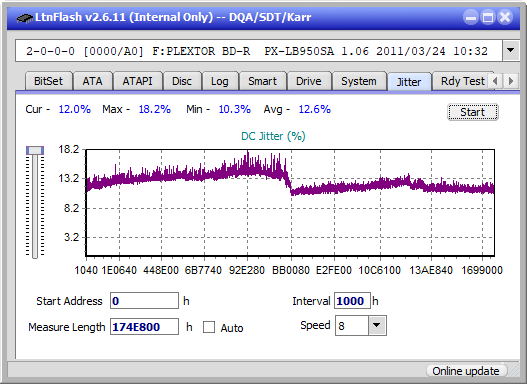Click the Start Address input field
The image size is (527, 384).
tap(145, 301)
